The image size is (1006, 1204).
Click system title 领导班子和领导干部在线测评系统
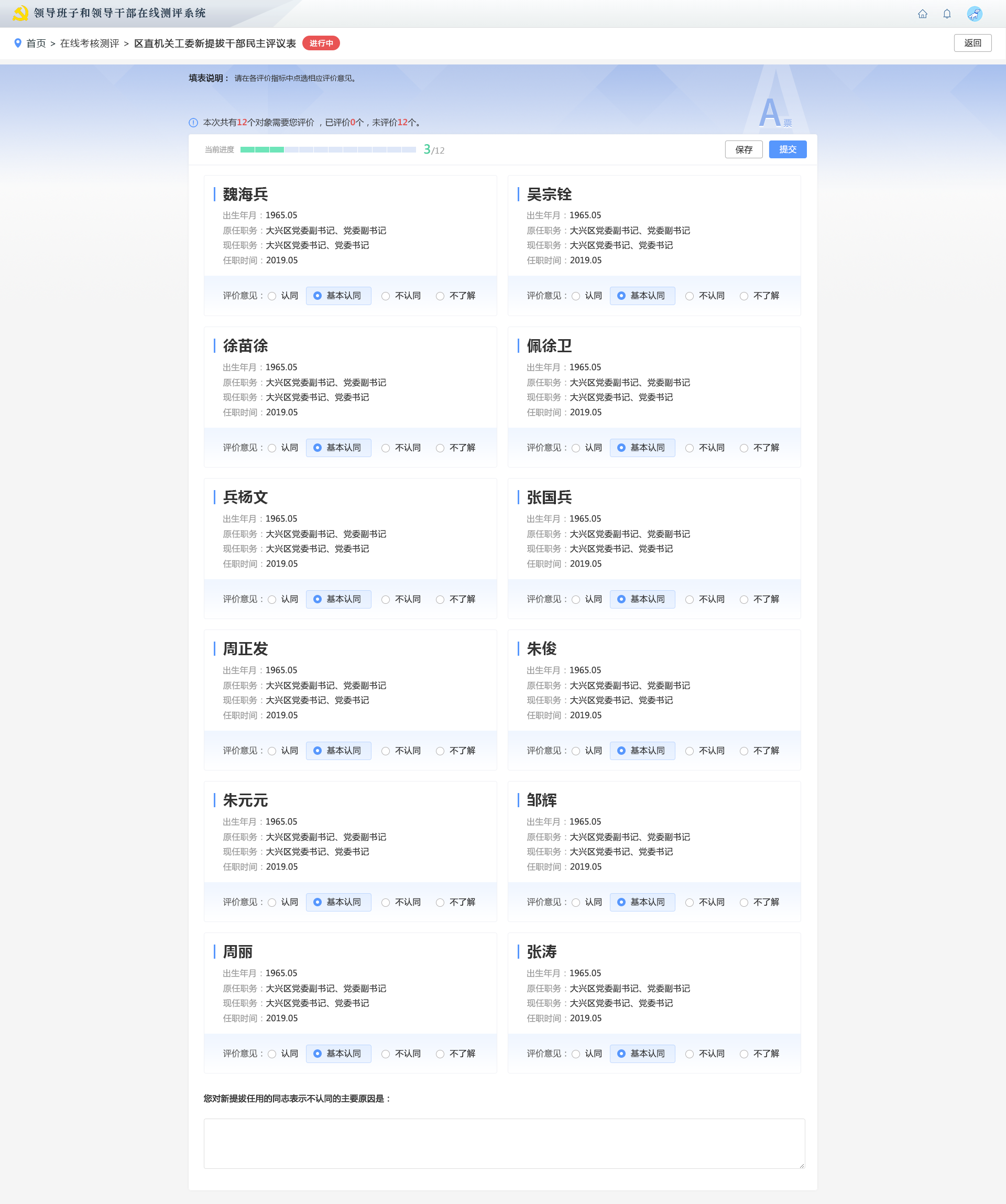pyautogui.click(x=120, y=13)
